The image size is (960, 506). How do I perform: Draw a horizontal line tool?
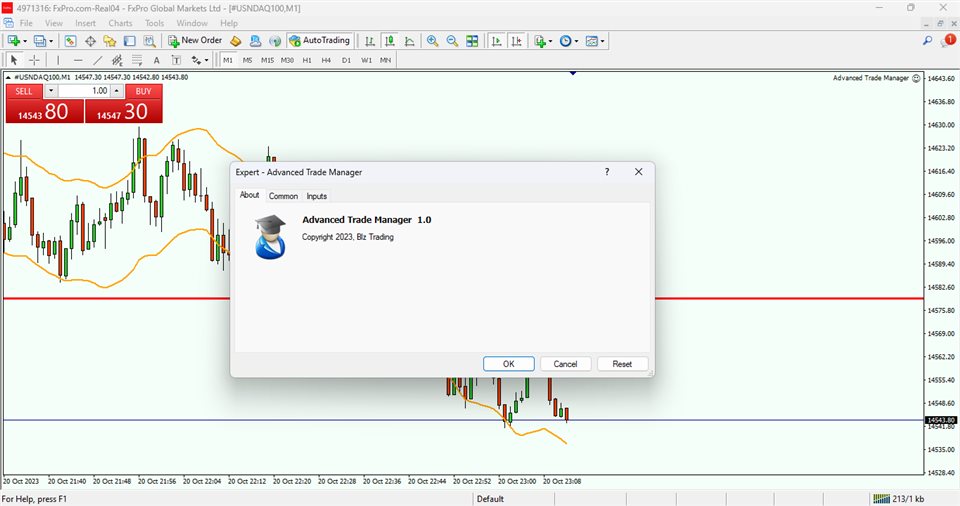pos(78,60)
